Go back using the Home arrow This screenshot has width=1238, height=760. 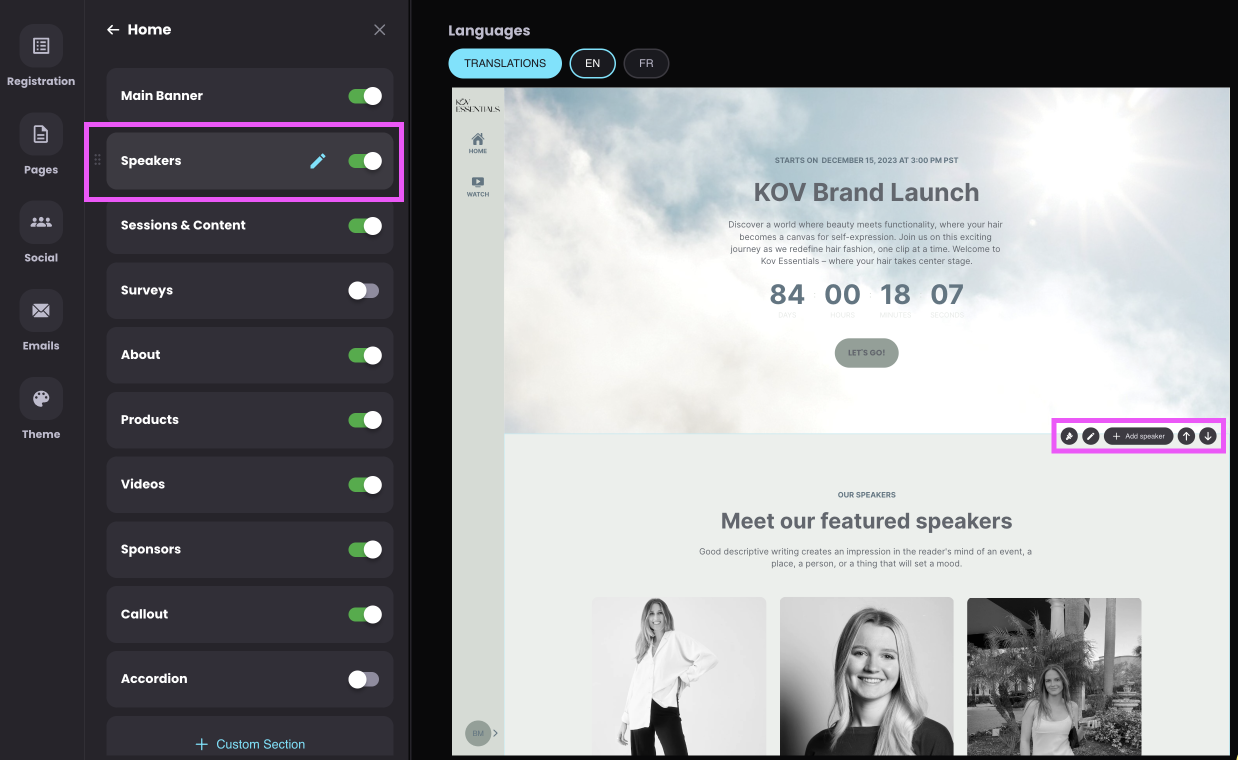click(113, 30)
